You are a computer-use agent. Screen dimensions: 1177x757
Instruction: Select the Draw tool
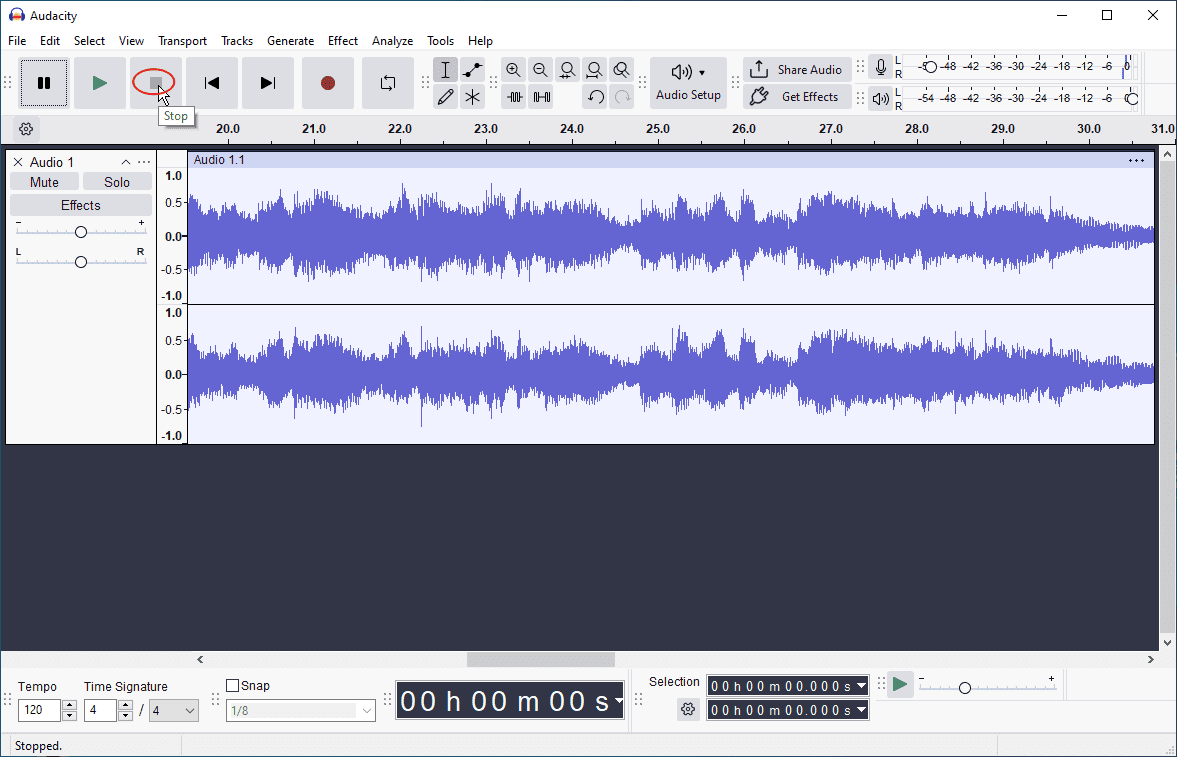[445, 97]
